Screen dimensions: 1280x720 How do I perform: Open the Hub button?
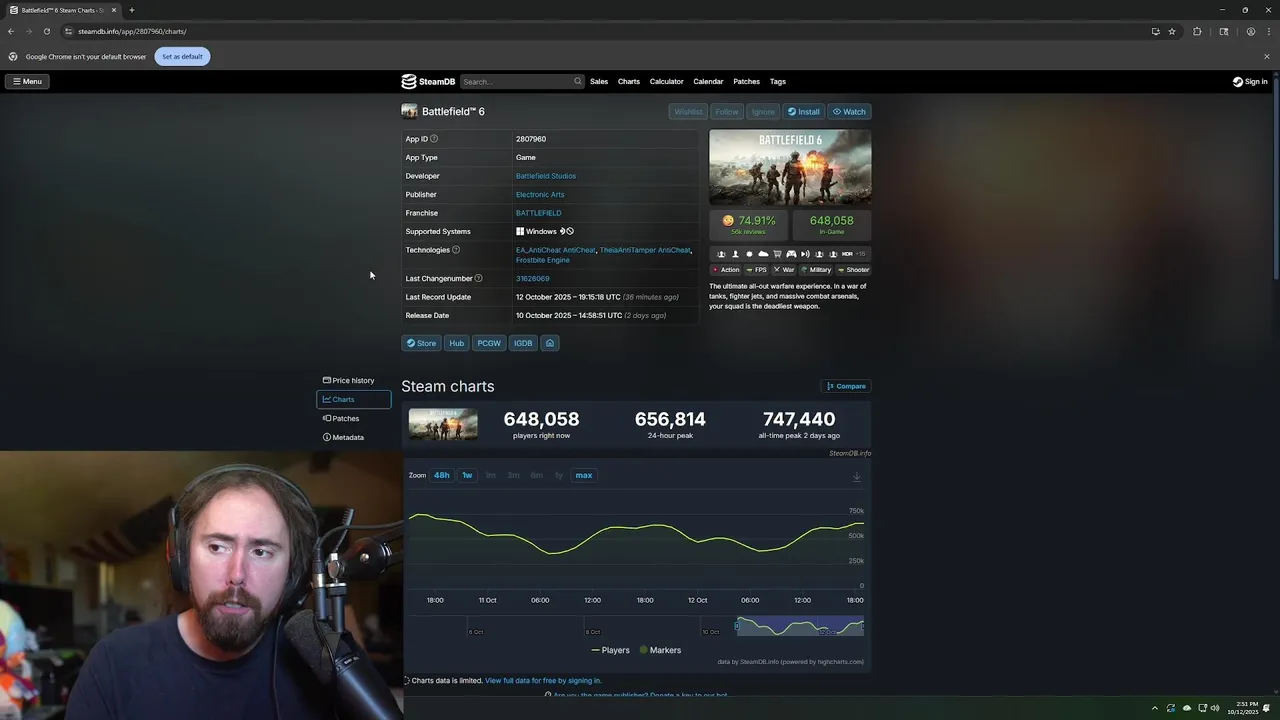(456, 343)
